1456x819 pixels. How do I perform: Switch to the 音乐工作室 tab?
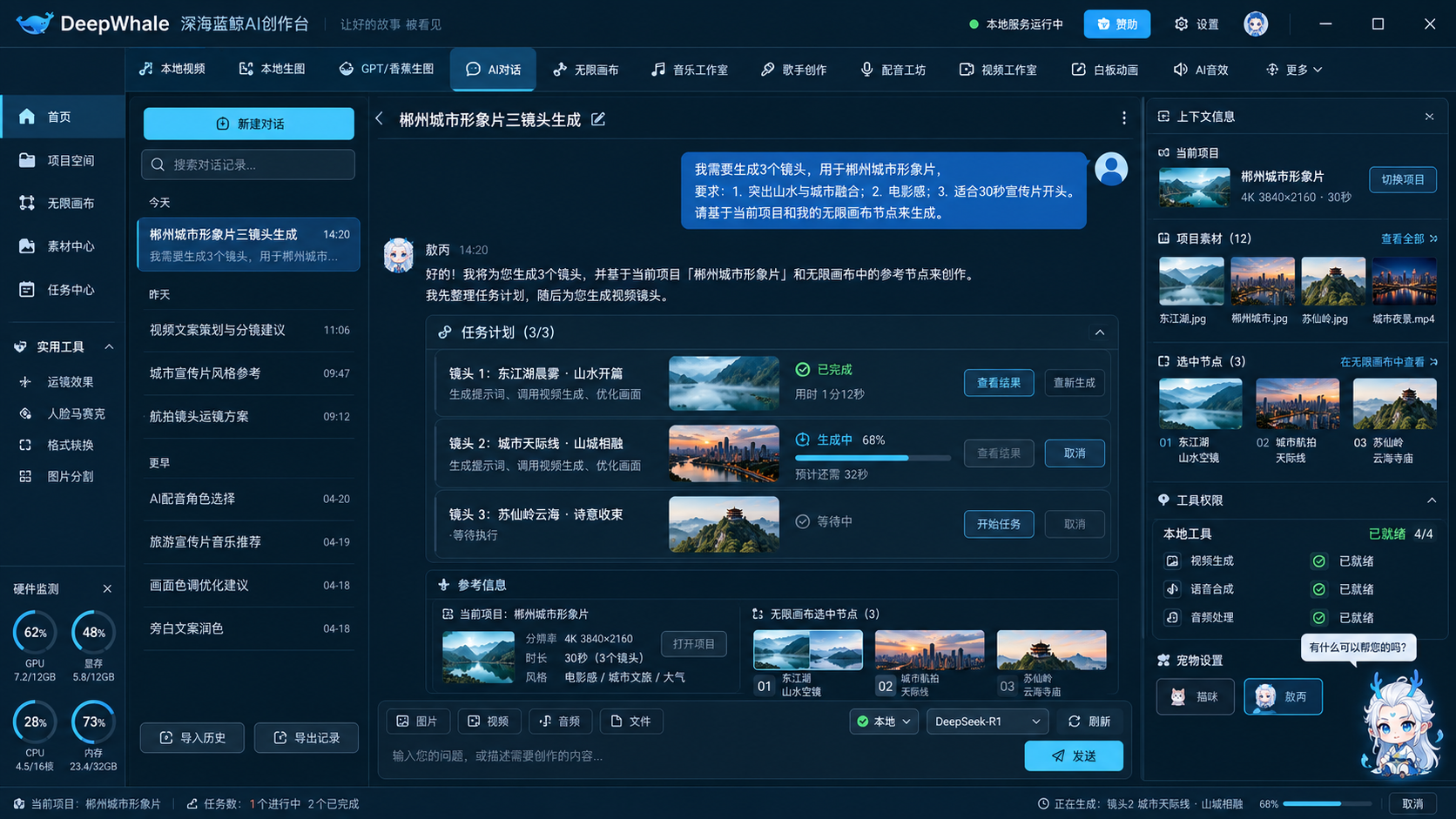[x=690, y=70]
